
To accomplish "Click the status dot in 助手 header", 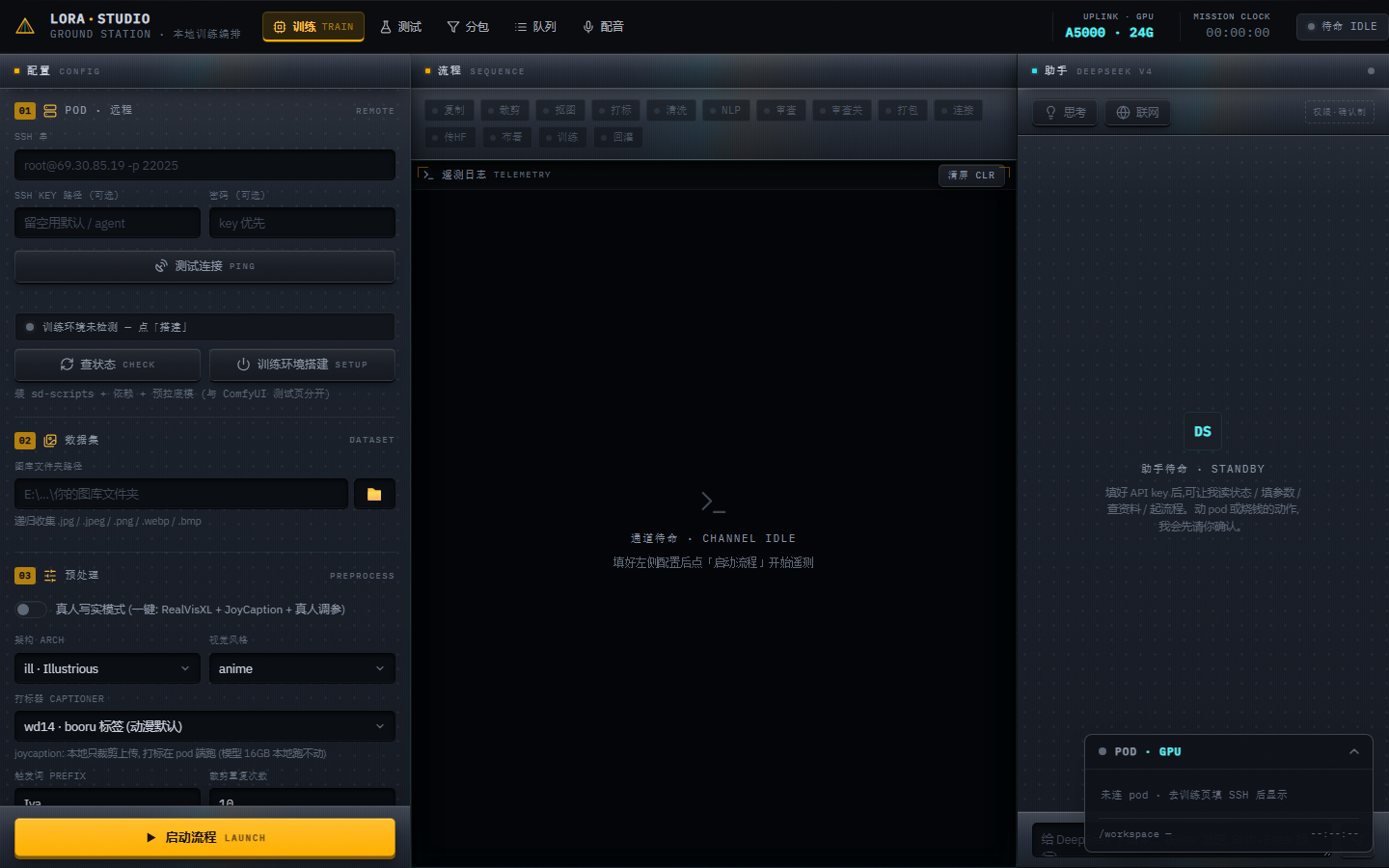I will click(x=1371, y=70).
